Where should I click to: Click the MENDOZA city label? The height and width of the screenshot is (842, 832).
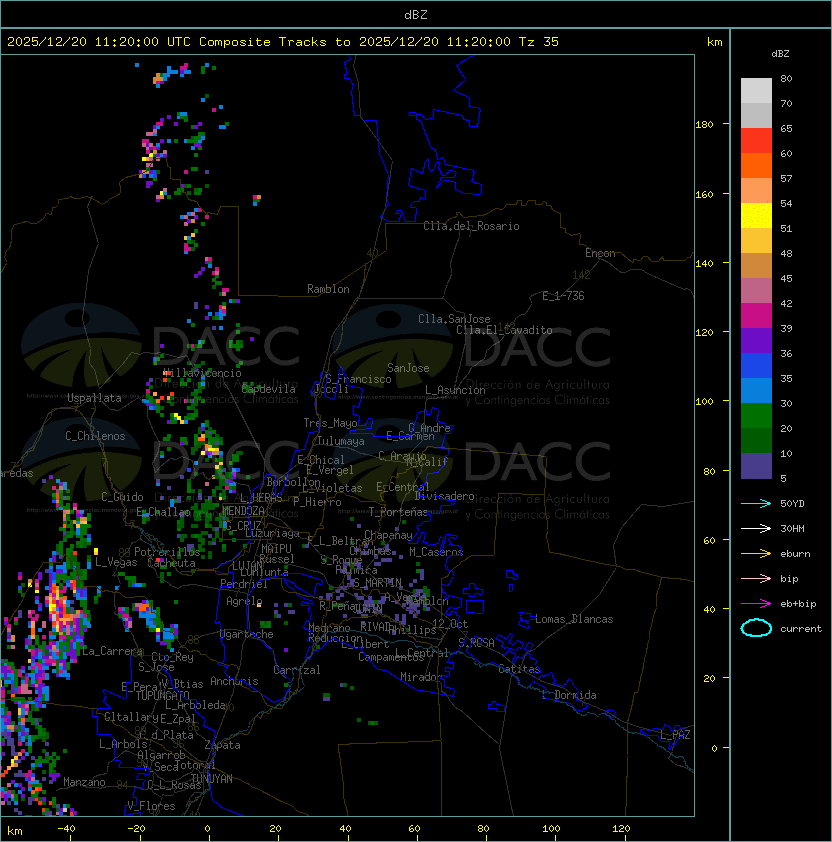pos(243,510)
